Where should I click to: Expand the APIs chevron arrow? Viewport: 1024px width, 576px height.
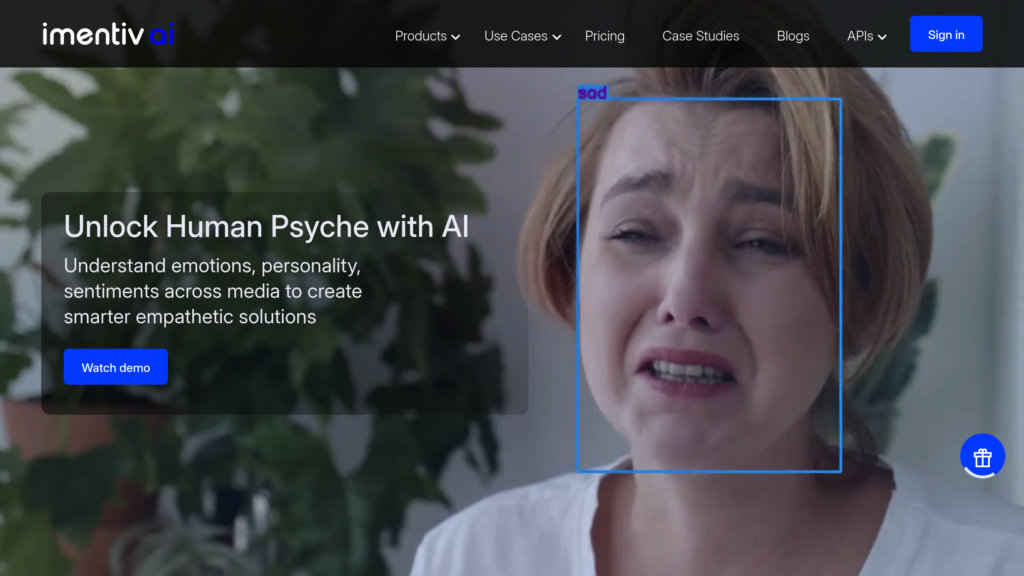[882, 37]
